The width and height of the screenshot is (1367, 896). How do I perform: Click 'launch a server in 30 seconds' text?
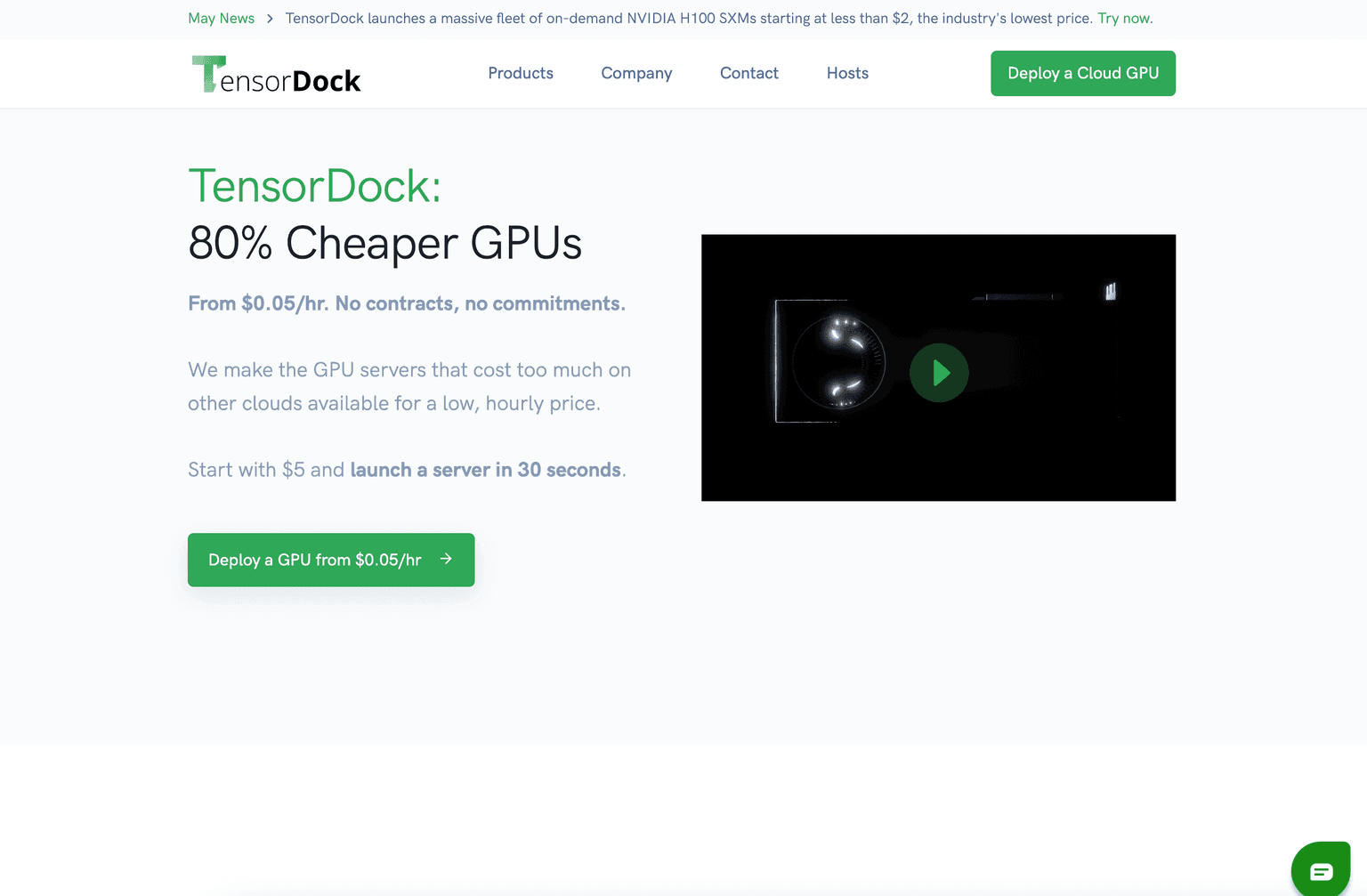click(x=485, y=470)
